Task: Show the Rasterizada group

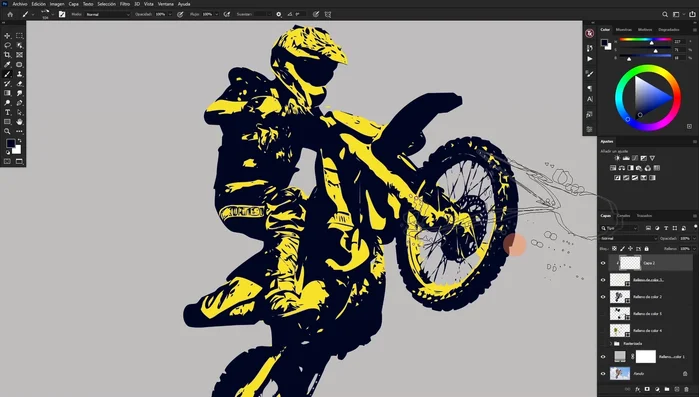Action: 603,344
